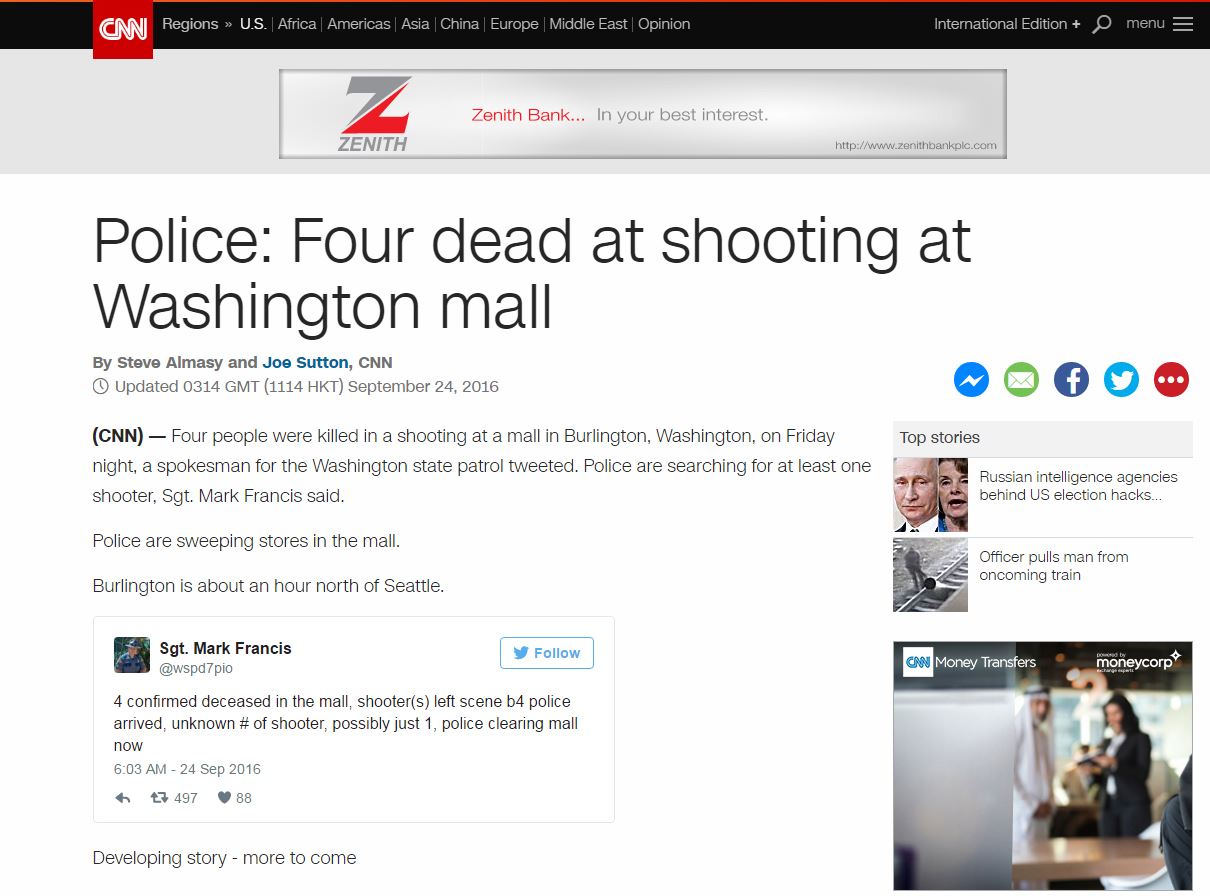
Task: Open author Joe Sutton's profile link
Action: click(x=305, y=363)
